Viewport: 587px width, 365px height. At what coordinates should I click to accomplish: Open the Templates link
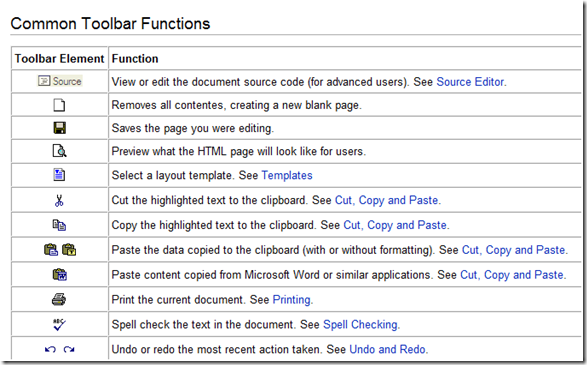pyautogui.click(x=287, y=175)
